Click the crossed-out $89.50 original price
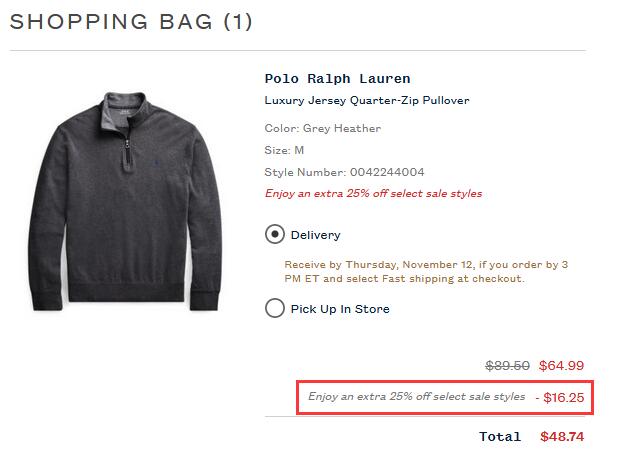 coord(507,366)
